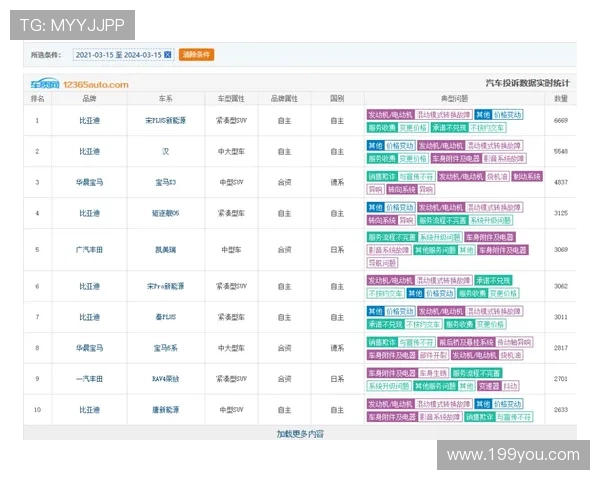Image resolution: width=600 pixels, height=480 pixels.
Task: Remove the 2021-03-15 至 2024-03-15 date filter
Action: point(167,55)
